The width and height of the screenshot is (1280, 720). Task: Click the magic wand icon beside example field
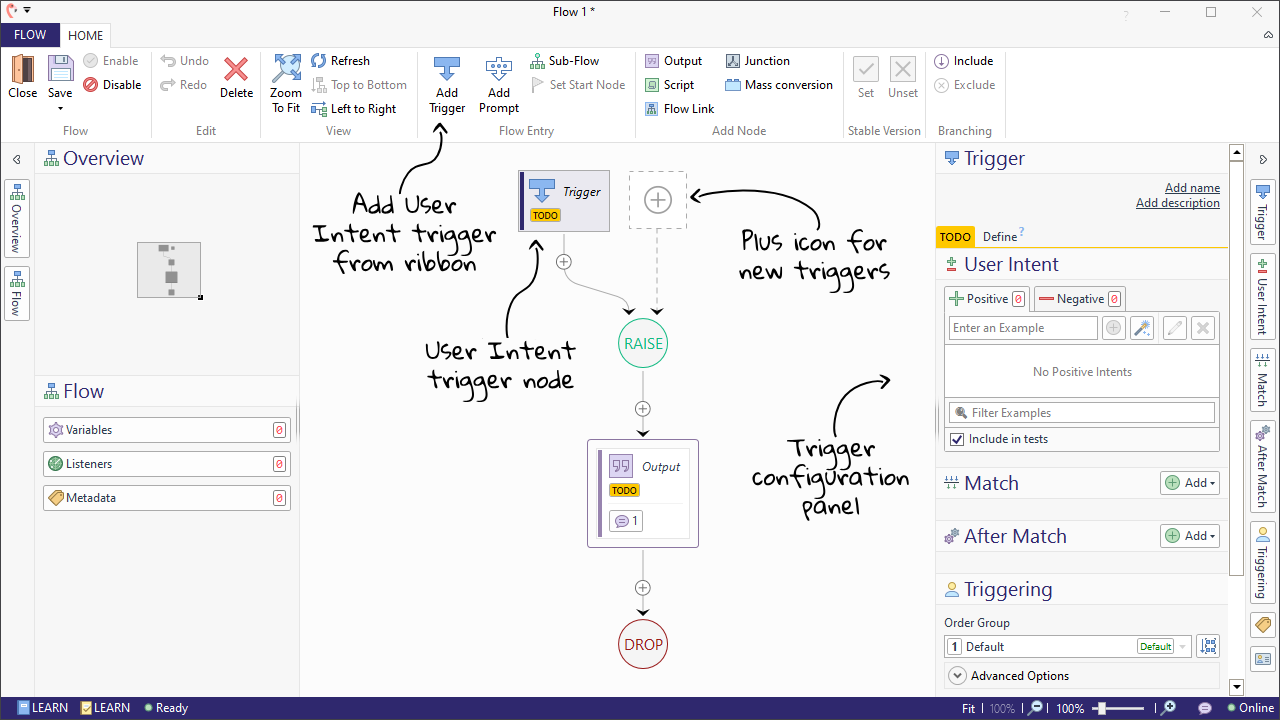pos(1141,328)
